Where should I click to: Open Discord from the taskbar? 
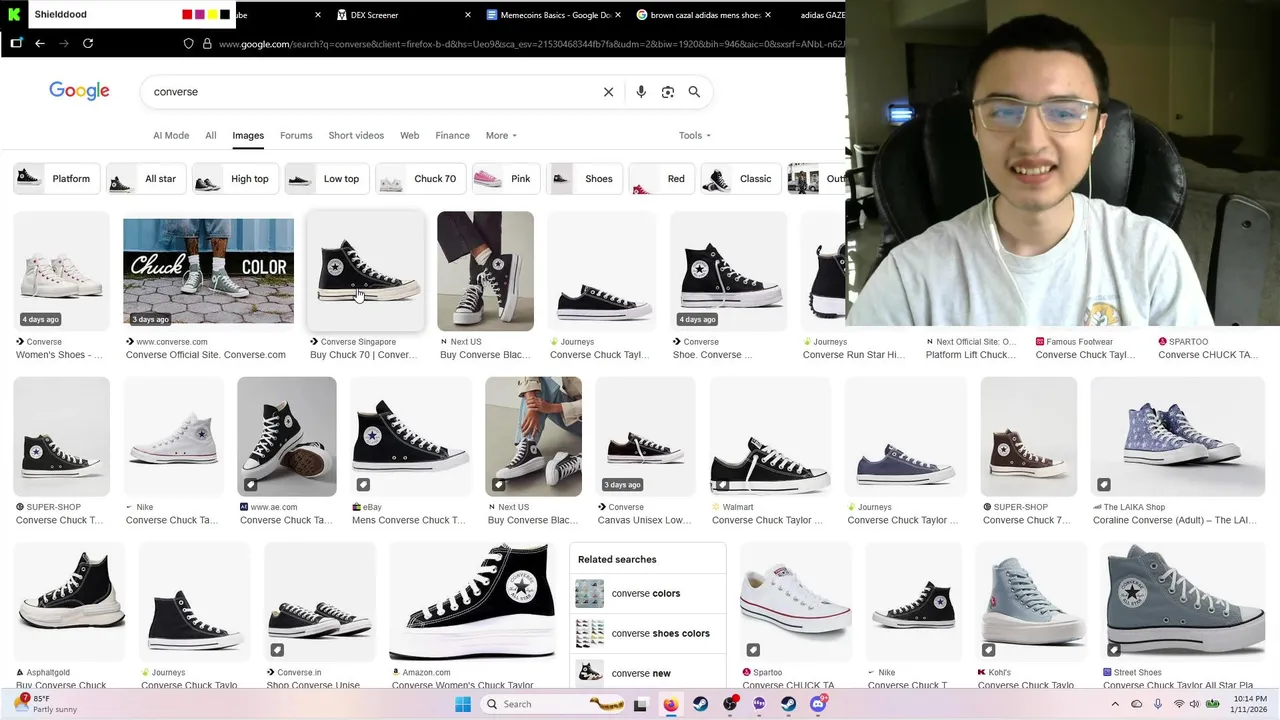coord(818,704)
